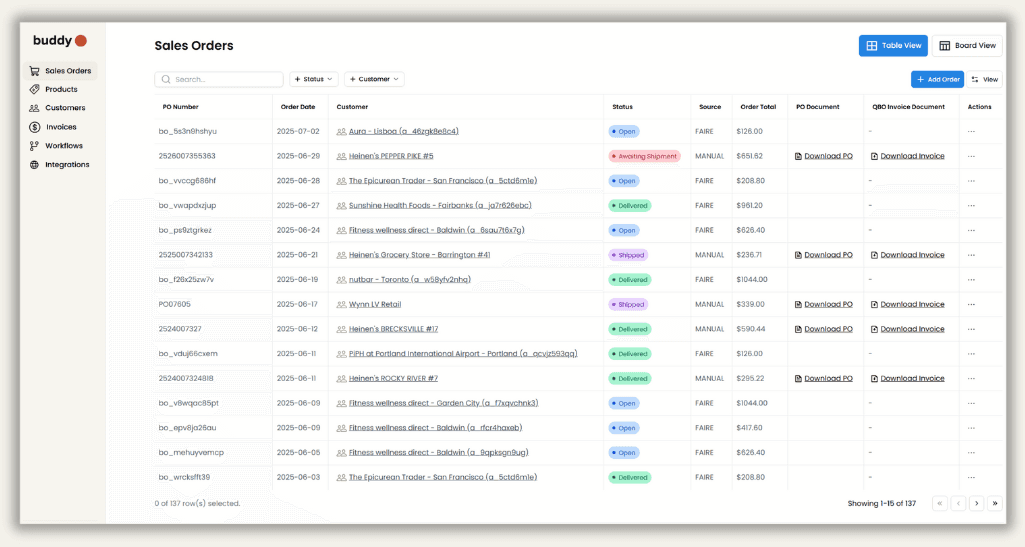This screenshot has width=1025, height=547.
Task: Click the PO Number column header
Action: [180, 107]
